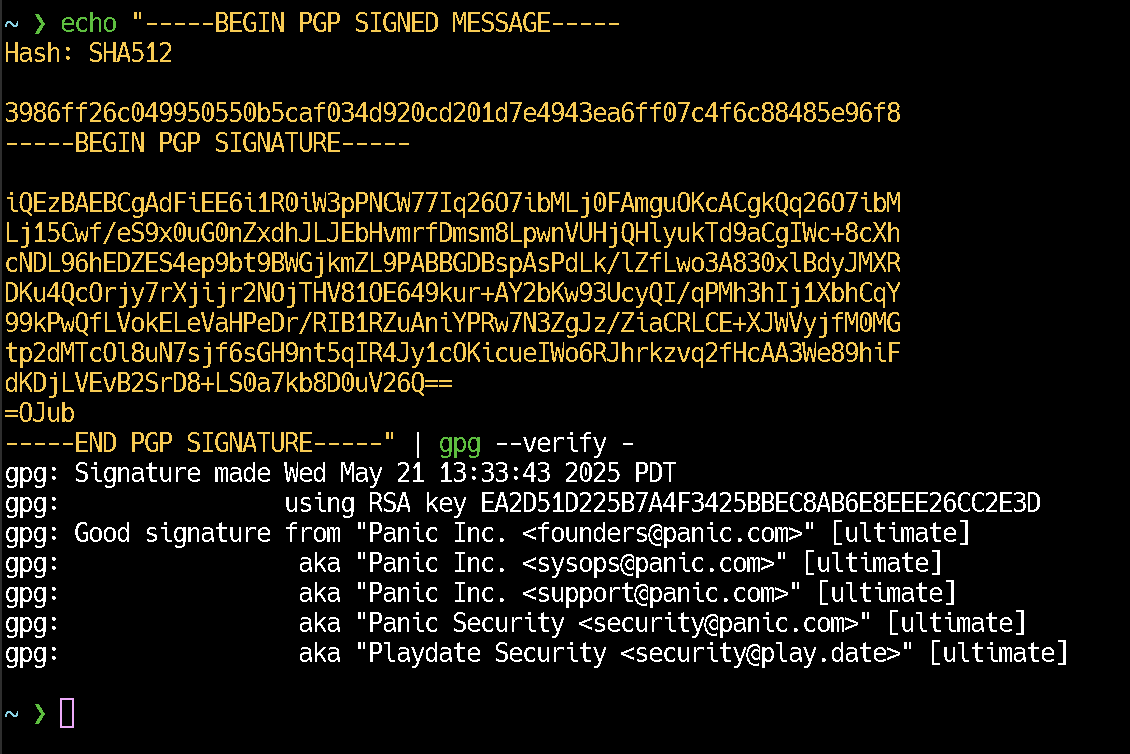This screenshot has width=1130, height=754.
Task: Click the support@panic.com email address
Action: pos(656,593)
